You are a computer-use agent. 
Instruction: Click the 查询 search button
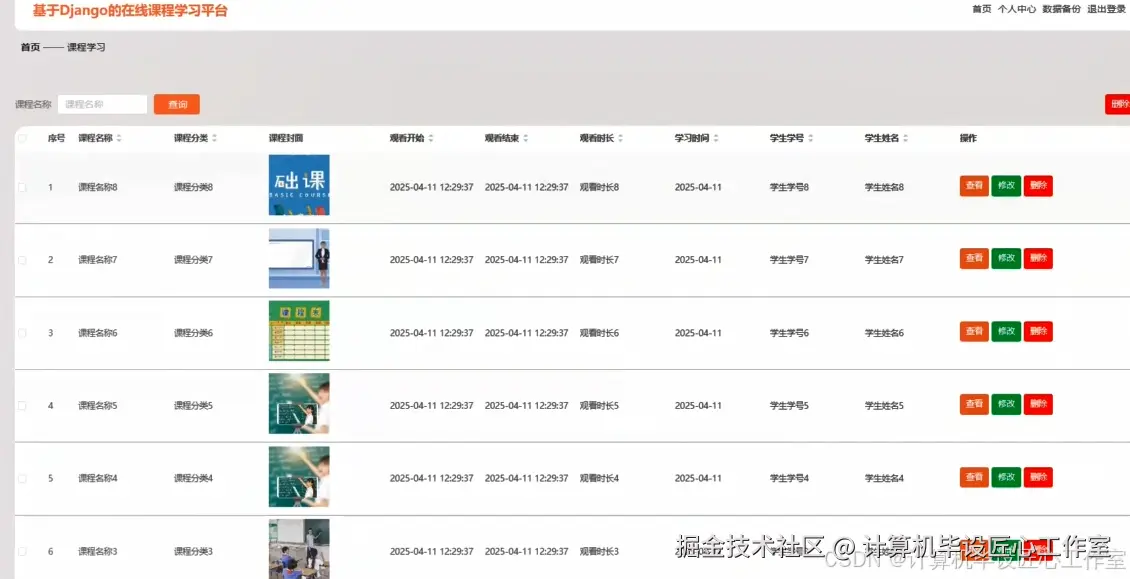click(176, 103)
